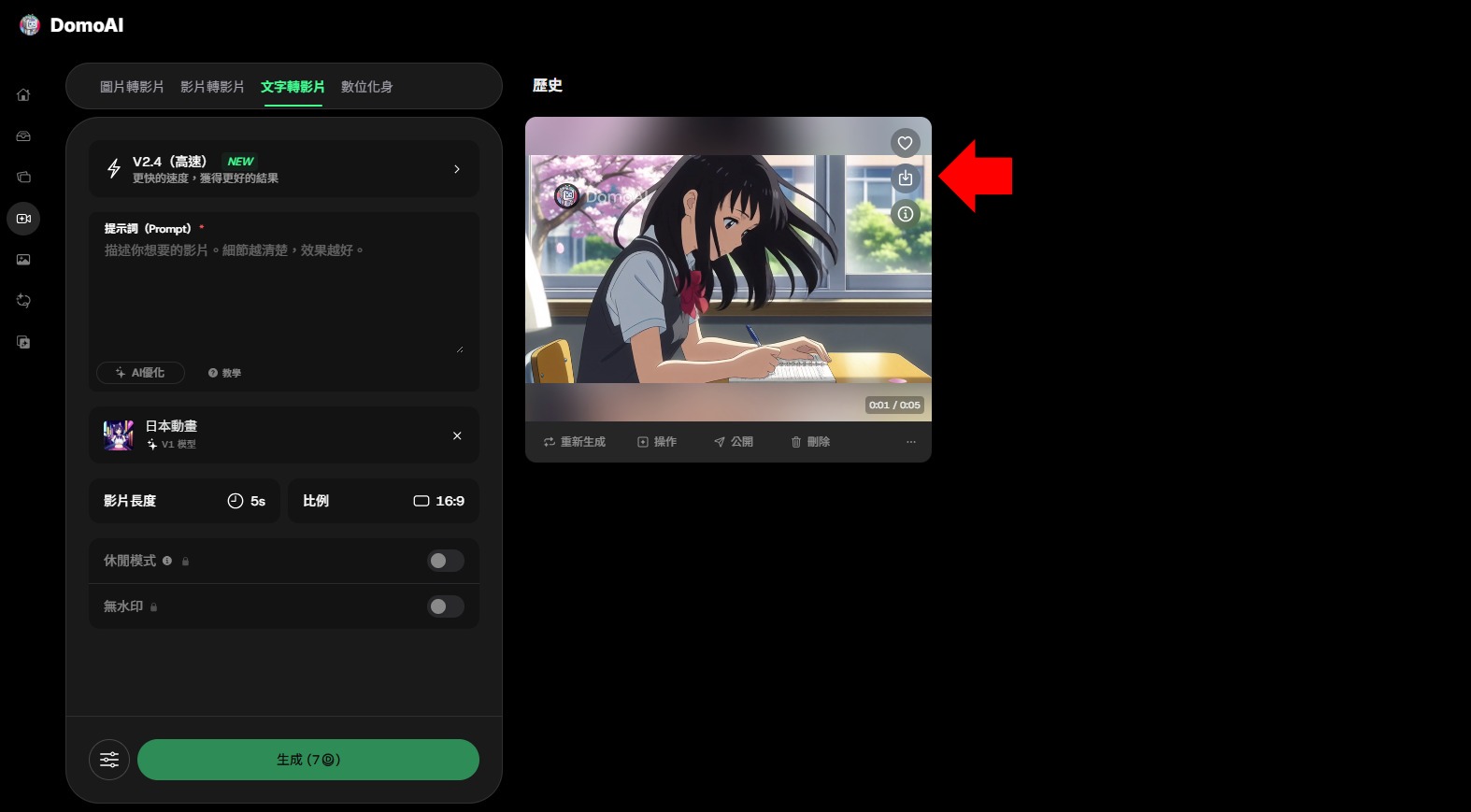Go to Home via sidebar house icon
This screenshot has width=1471, height=812.
click(23, 94)
